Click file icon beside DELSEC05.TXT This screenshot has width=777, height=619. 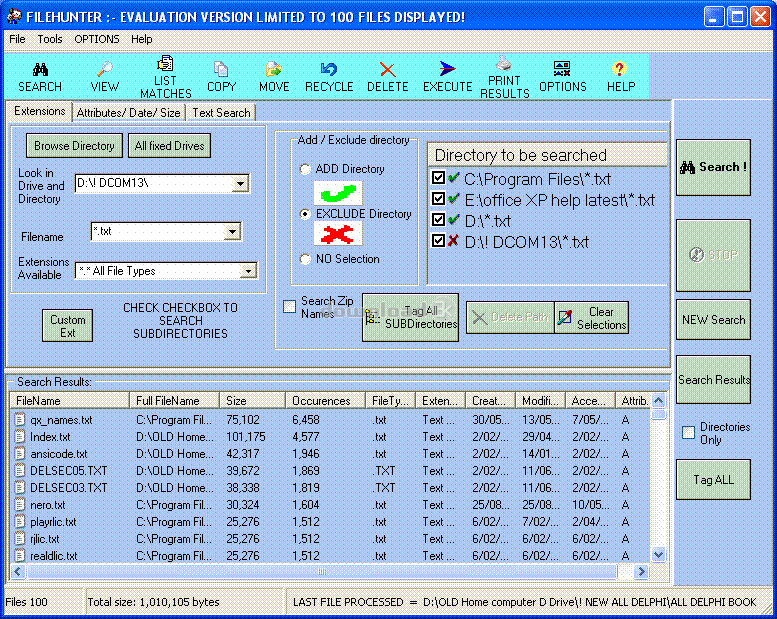tap(19, 470)
